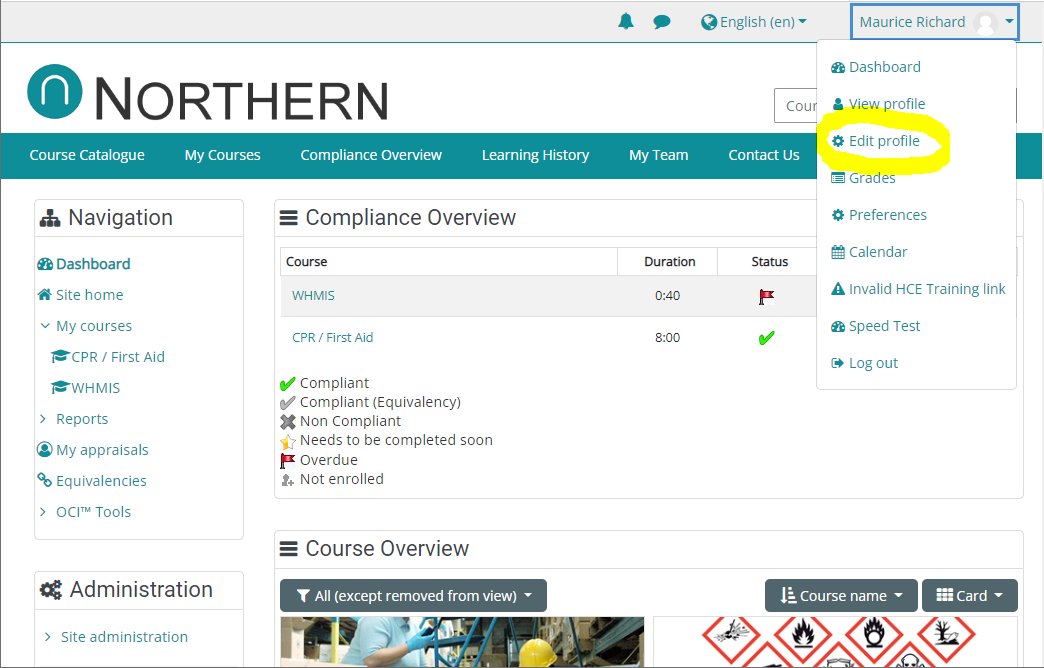Viewport: 1044px width, 668px height.
Task: Click the Site home house icon
Action: click(x=45, y=295)
